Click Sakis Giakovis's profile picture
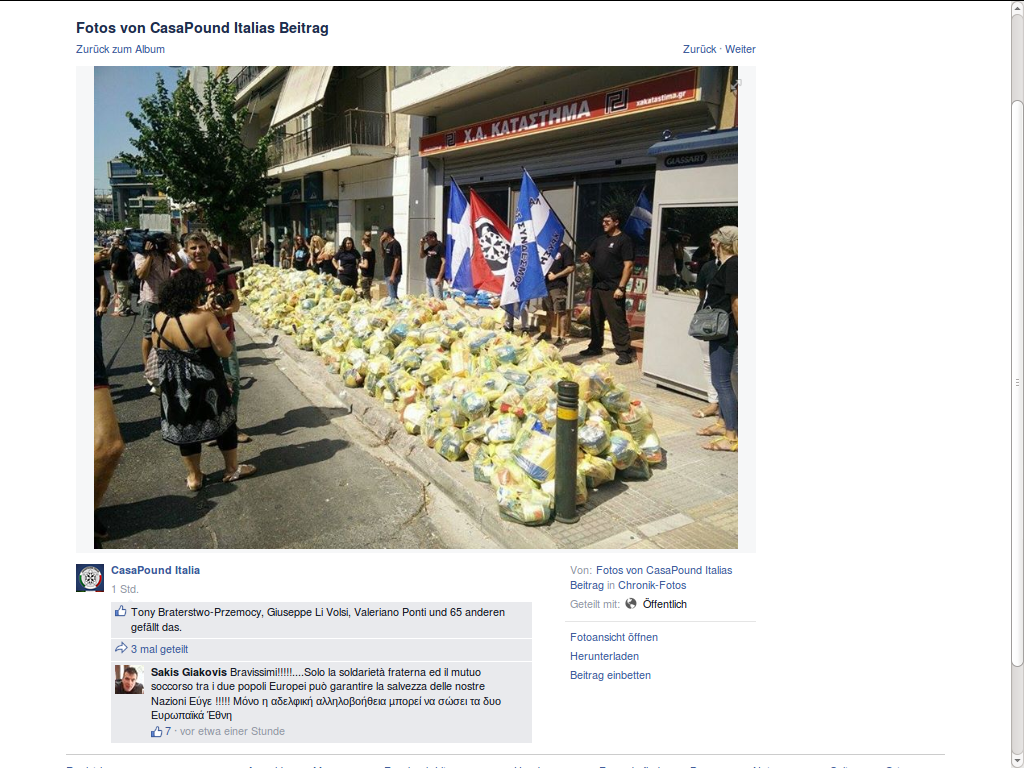This screenshot has width=1024, height=768. pyautogui.click(x=129, y=680)
